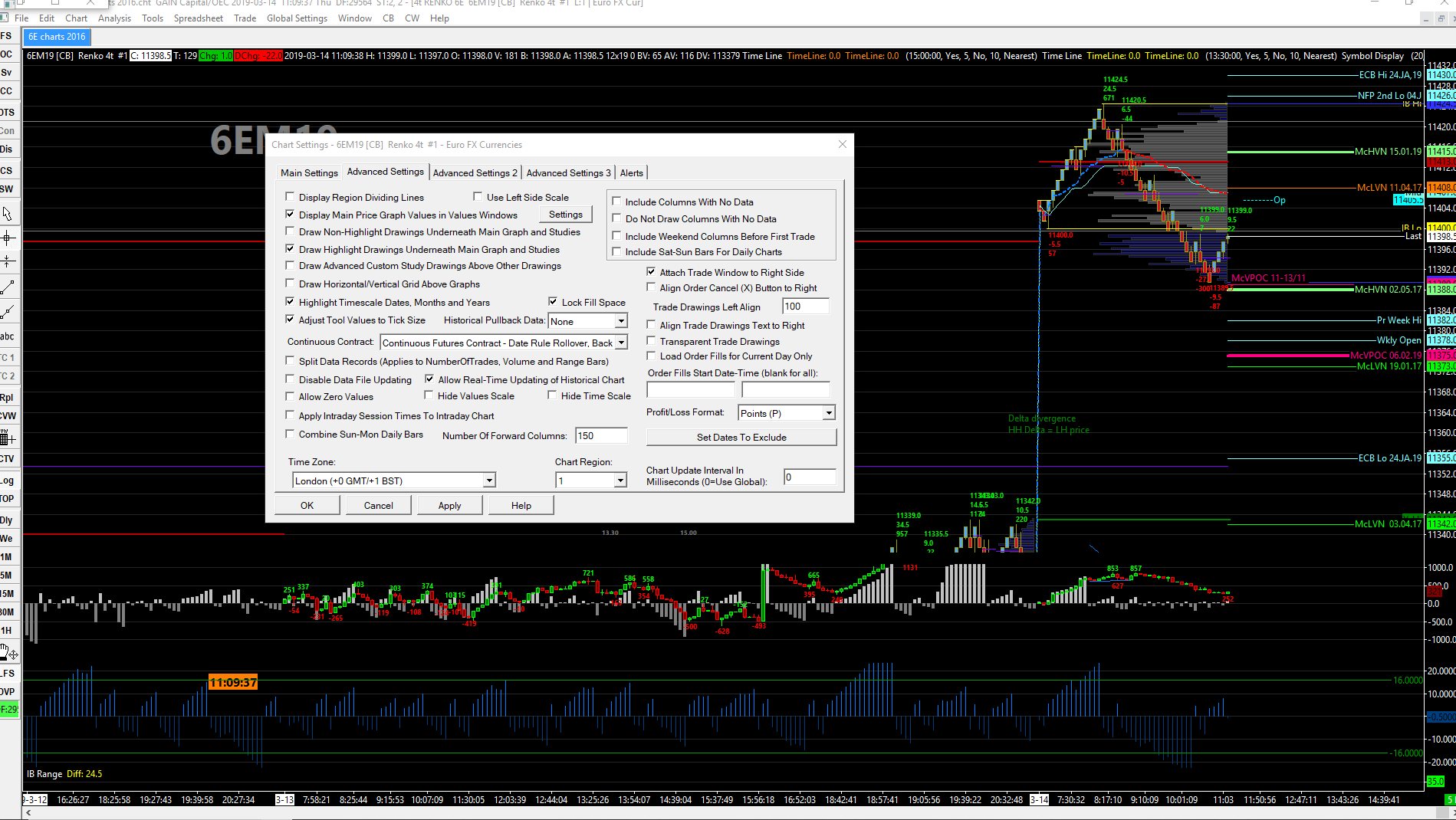Switch to the Main Settings tab
The image size is (1456, 820).
pyautogui.click(x=309, y=173)
